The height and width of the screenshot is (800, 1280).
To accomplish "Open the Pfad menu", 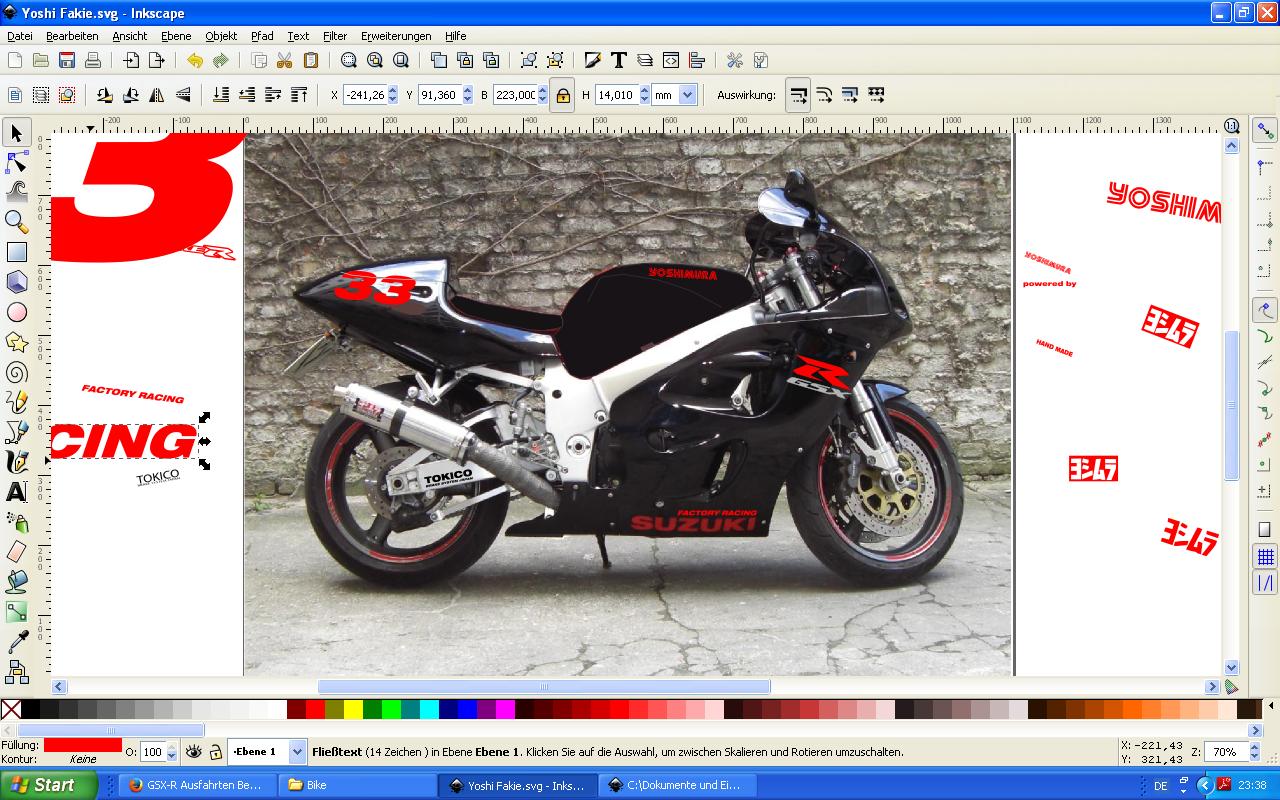I will (262, 36).
